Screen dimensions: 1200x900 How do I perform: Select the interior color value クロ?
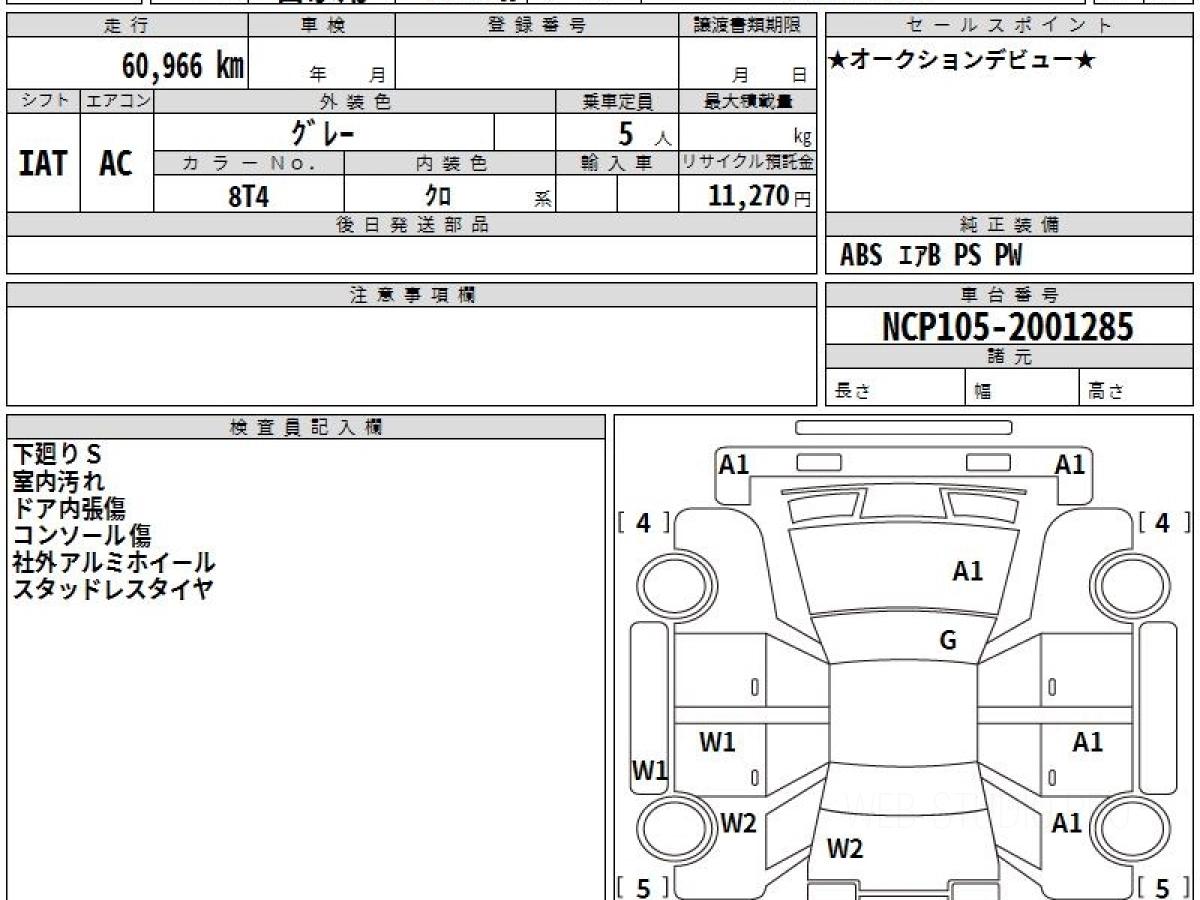click(438, 196)
